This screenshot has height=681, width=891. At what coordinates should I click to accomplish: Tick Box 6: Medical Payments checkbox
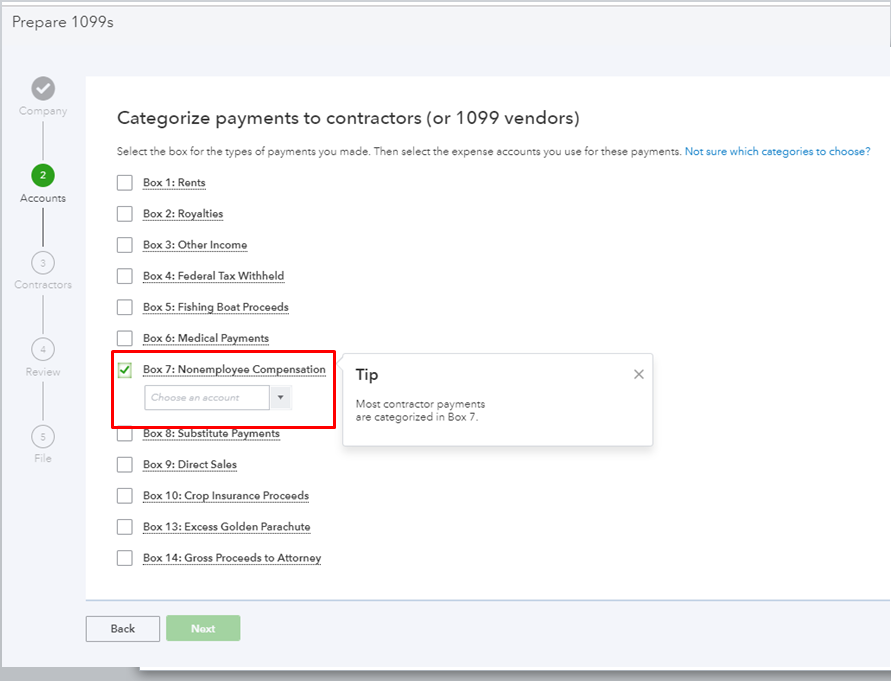pyautogui.click(x=125, y=338)
